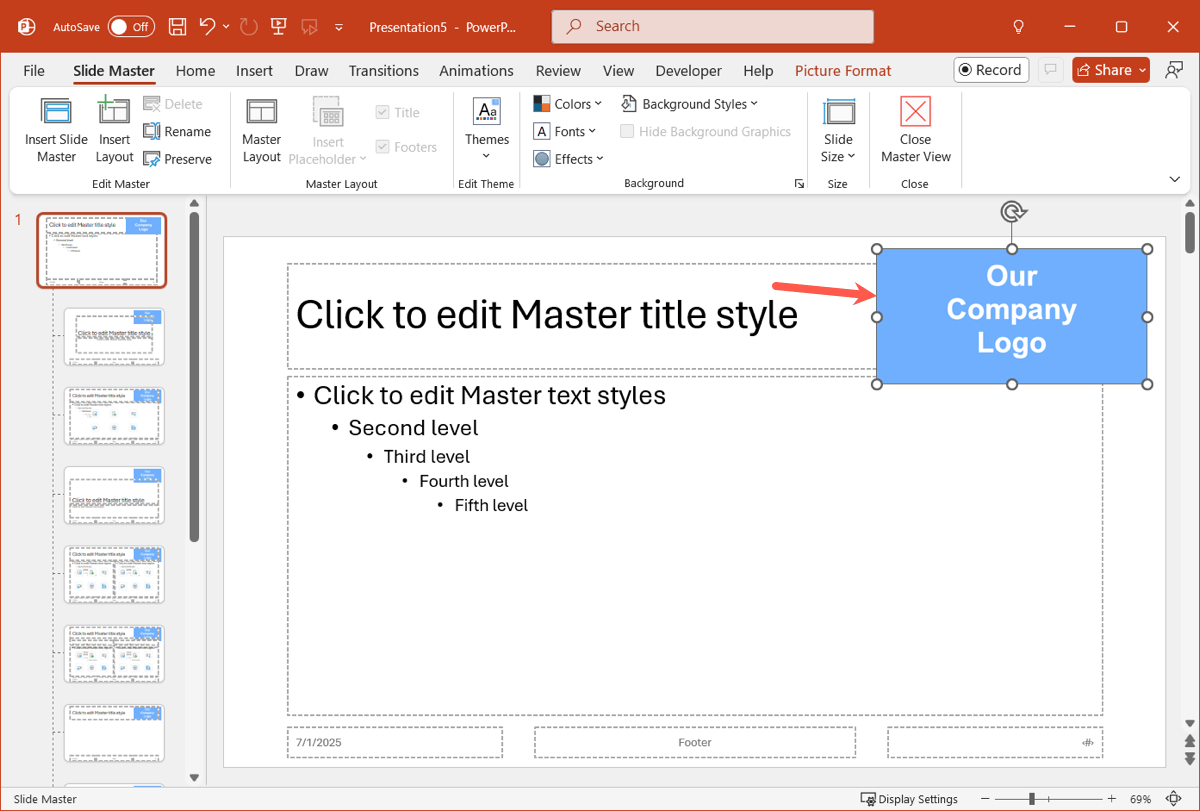
Task: Click the Save icon in title bar
Action: (177, 27)
